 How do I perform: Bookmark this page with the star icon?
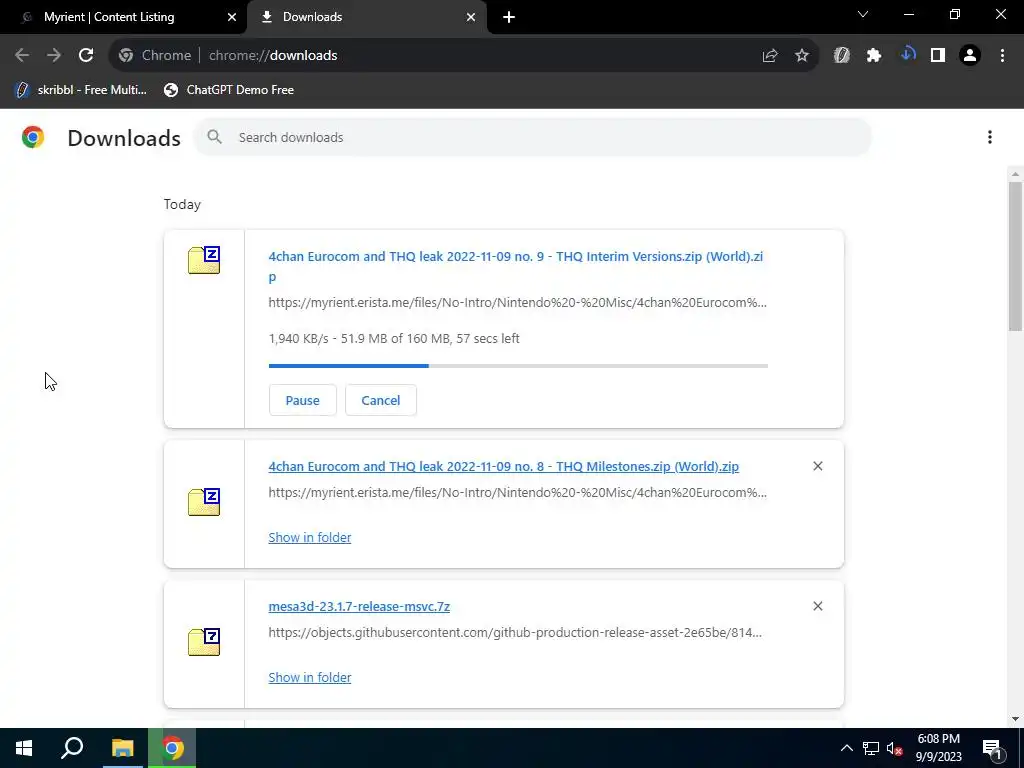(802, 56)
